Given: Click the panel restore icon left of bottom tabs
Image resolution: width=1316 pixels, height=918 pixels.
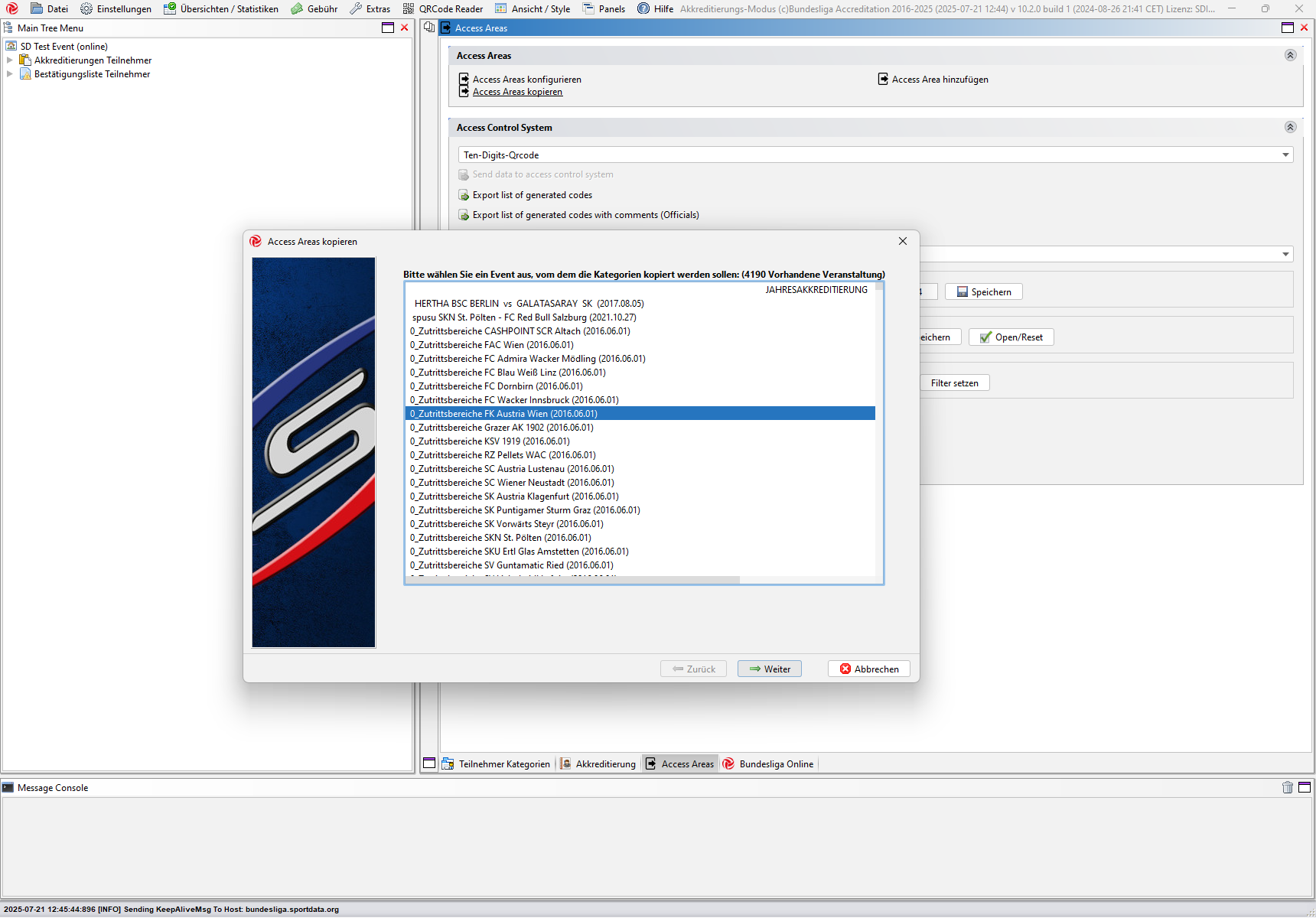Looking at the screenshot, I should pyautogui.click(x=429, y=763).
